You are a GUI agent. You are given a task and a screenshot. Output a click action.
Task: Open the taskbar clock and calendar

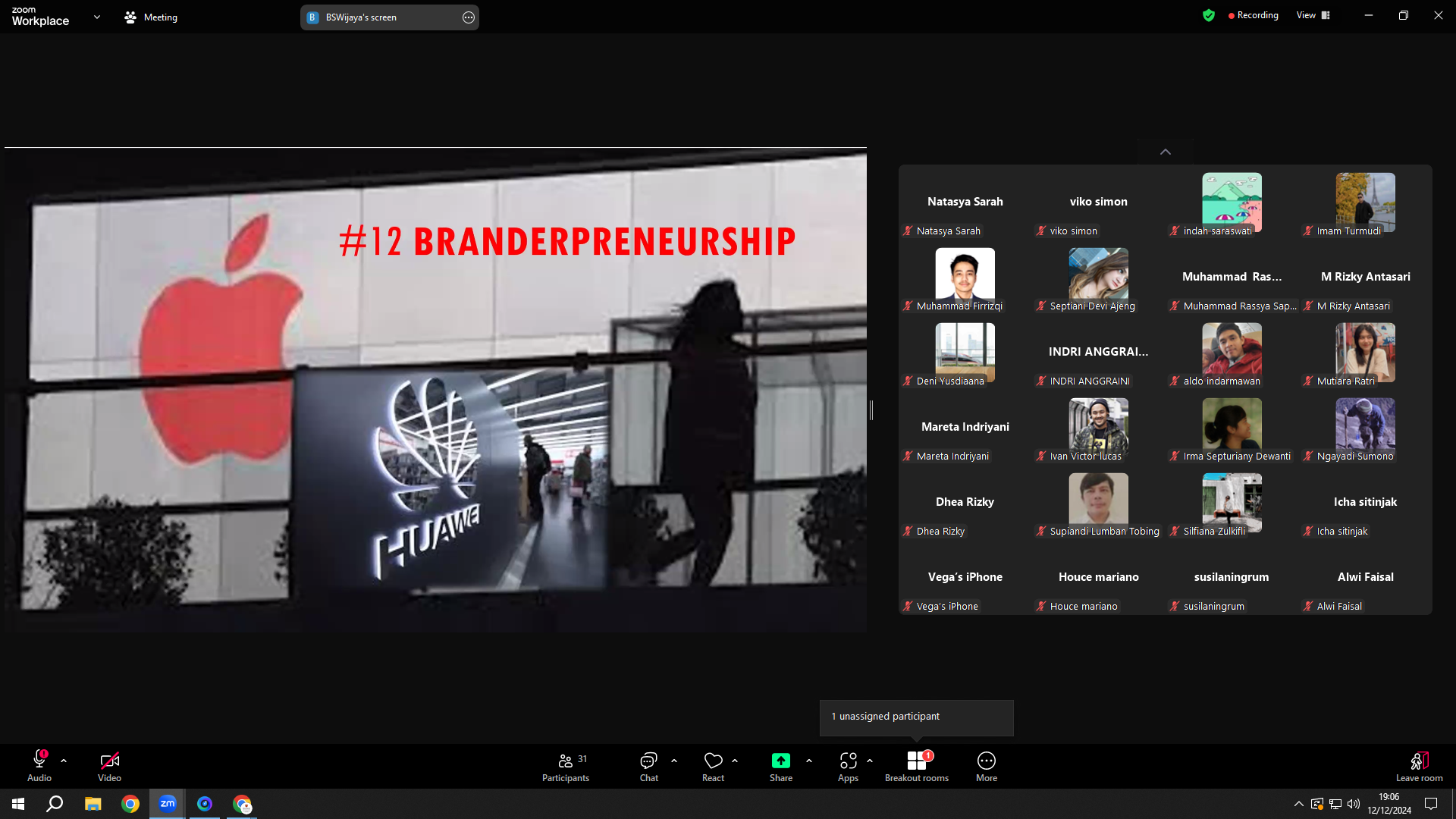click(x=1389, y=804)
